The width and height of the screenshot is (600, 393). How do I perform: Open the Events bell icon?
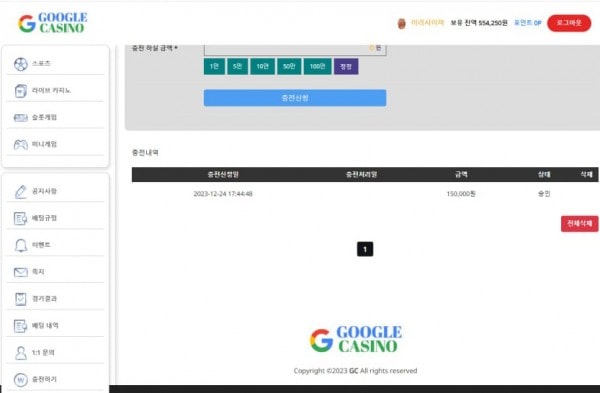tap(21, 245)
